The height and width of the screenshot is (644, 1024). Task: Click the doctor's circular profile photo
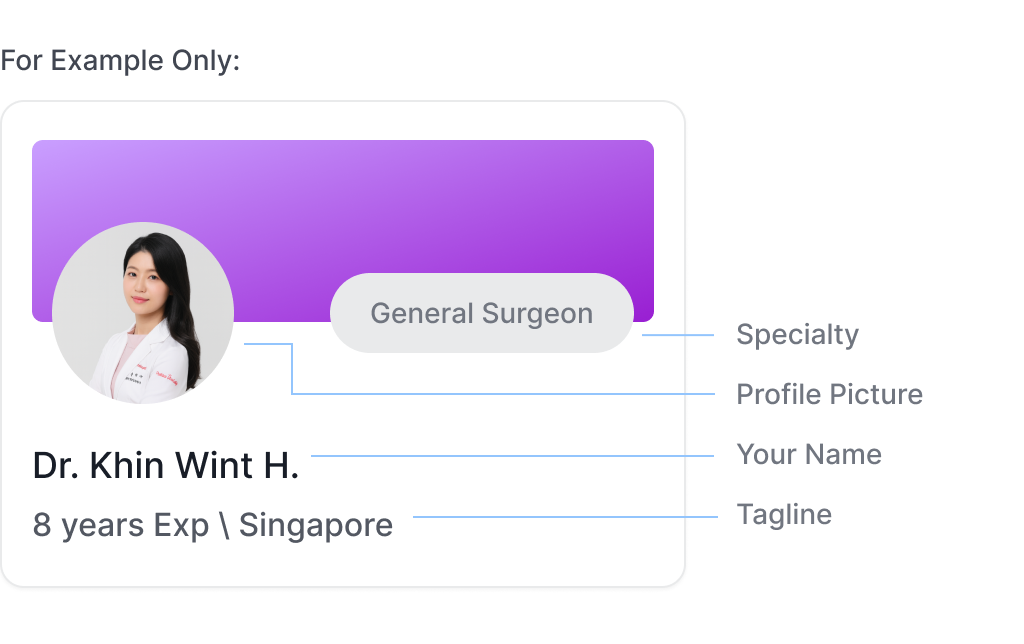coord(143,313)
